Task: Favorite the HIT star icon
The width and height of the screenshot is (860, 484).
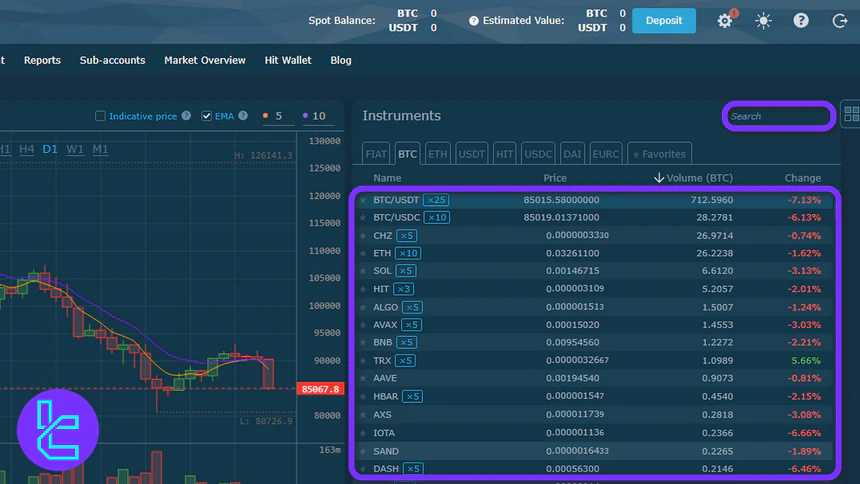Action: click(363, 289)
